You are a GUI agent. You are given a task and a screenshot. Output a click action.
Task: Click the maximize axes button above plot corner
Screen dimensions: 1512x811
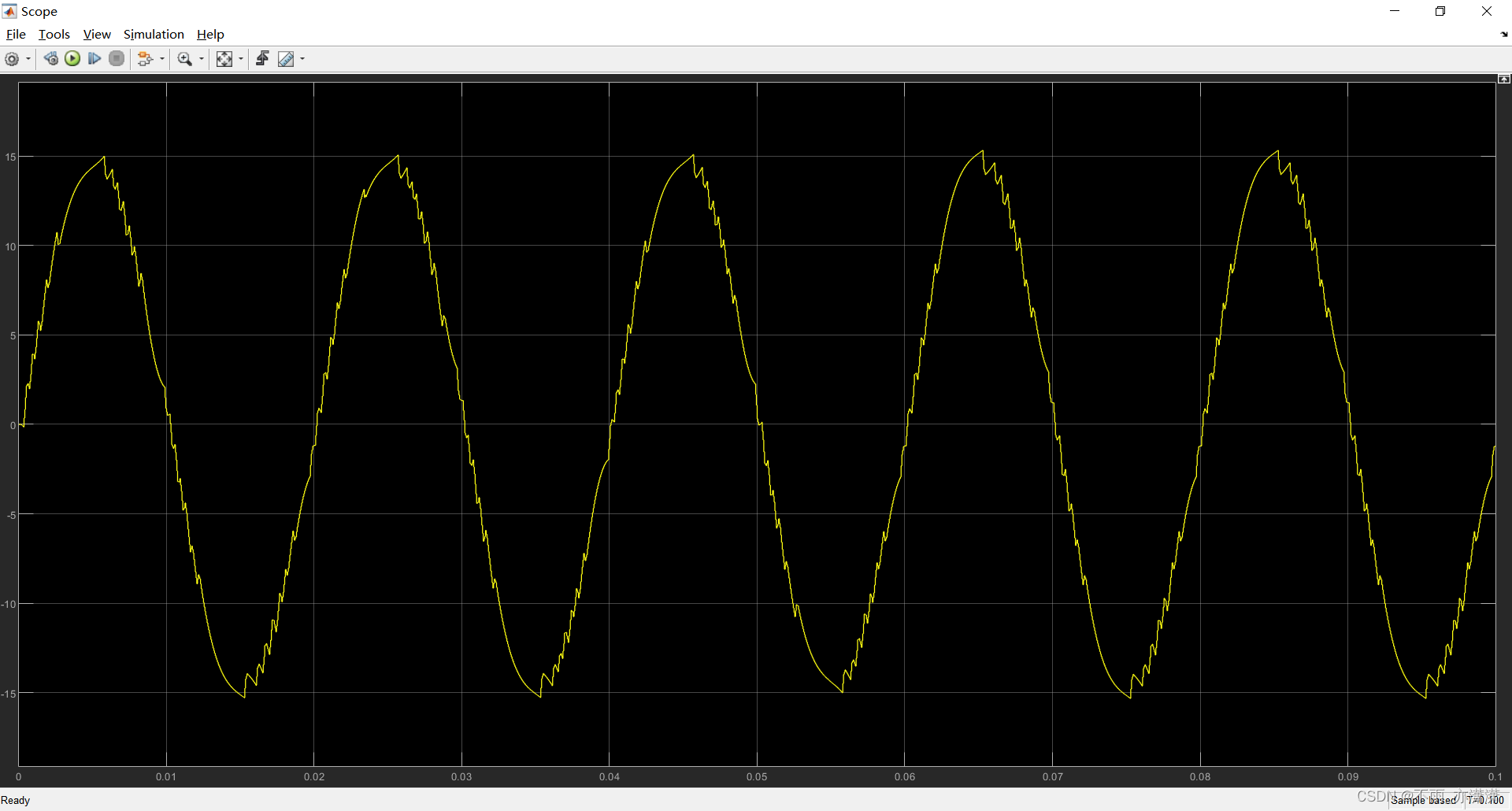click(x=1504, y=79)
